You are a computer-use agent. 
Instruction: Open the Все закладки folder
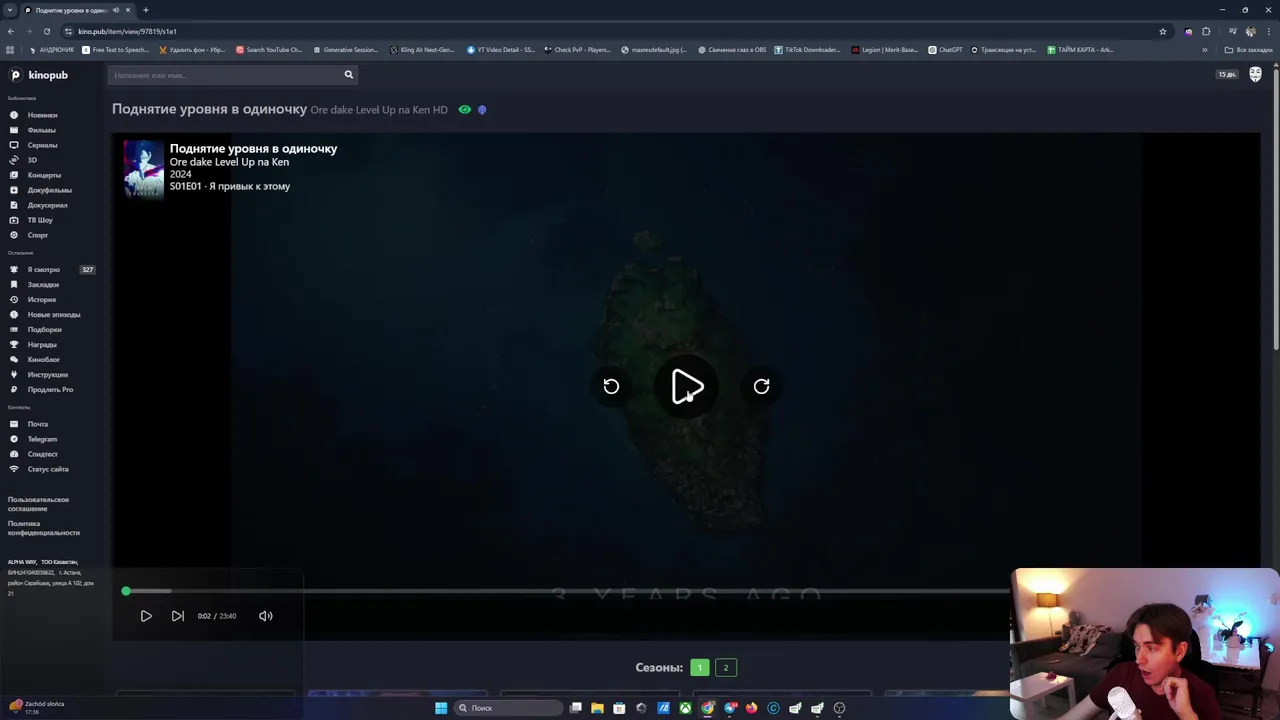(x=1249, y=50)
